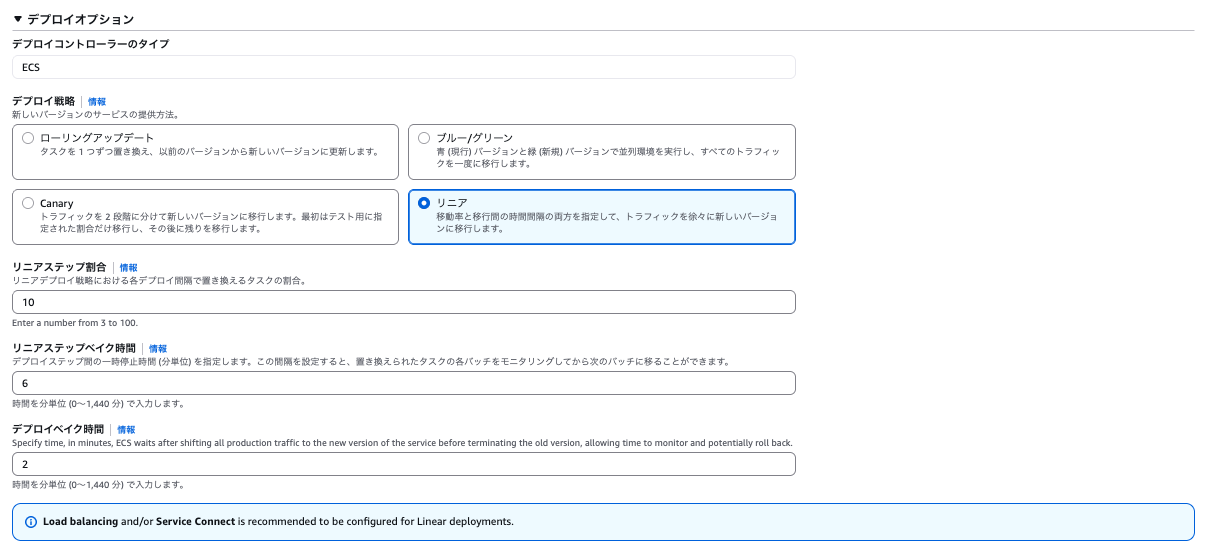Viewport: 1205px width, 554px height.
Task: Click the info icon in the blue banner
Action: point(30,522)
